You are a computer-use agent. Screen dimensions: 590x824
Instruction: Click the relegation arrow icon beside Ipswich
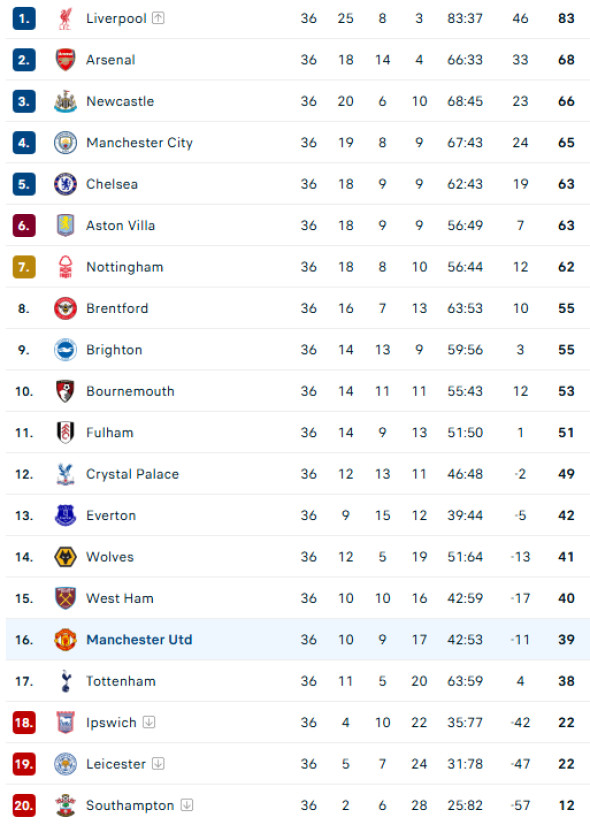click(149, 722)
